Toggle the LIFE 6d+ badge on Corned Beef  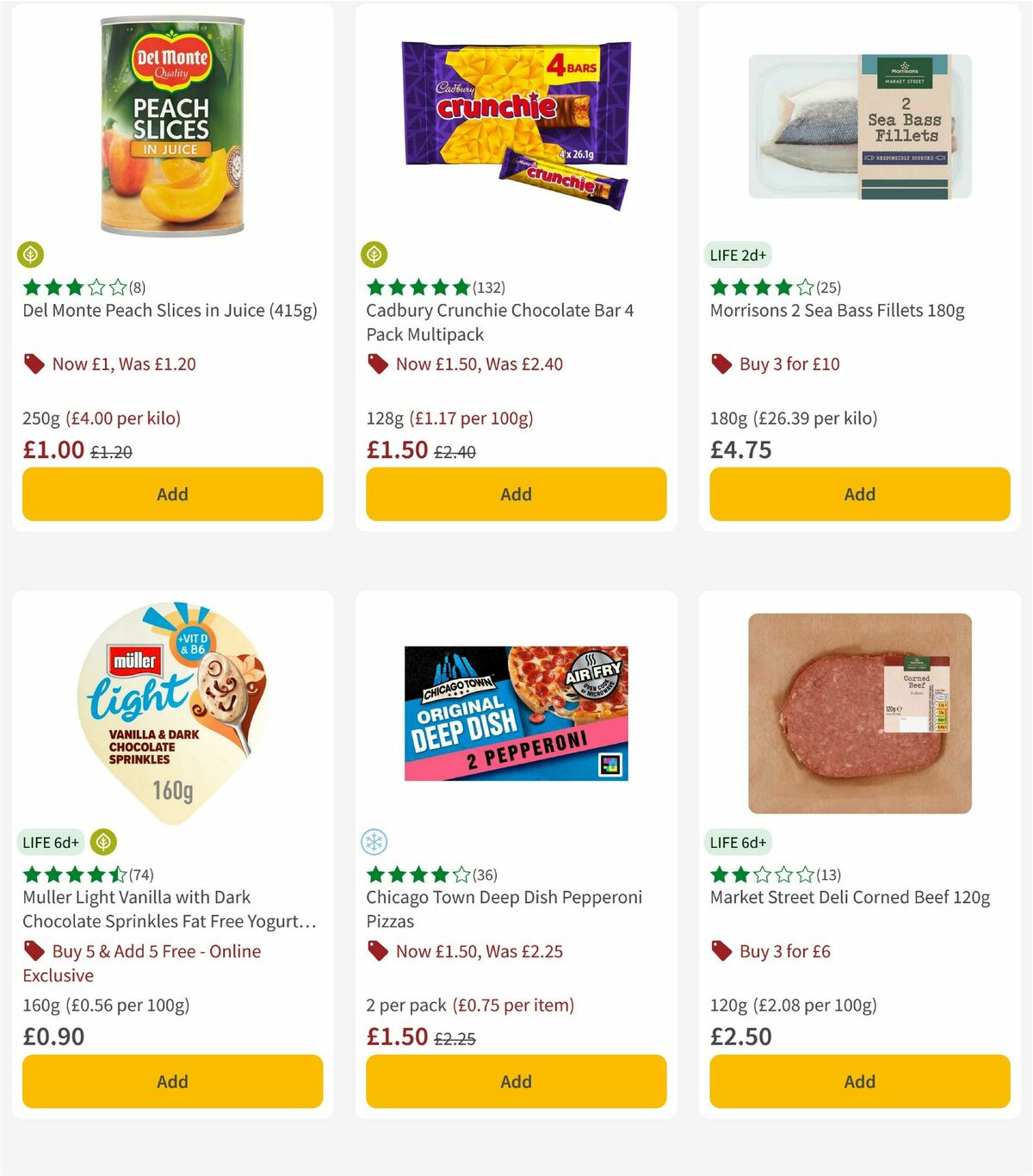pos(738,842)
